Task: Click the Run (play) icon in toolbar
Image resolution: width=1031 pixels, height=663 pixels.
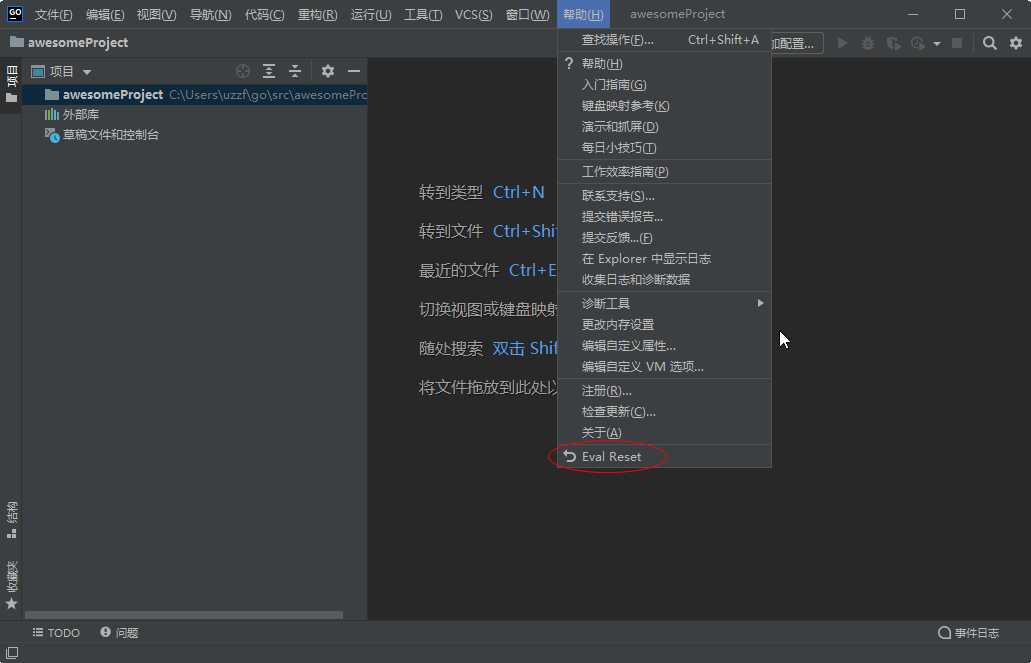Action: coord(843,43)
